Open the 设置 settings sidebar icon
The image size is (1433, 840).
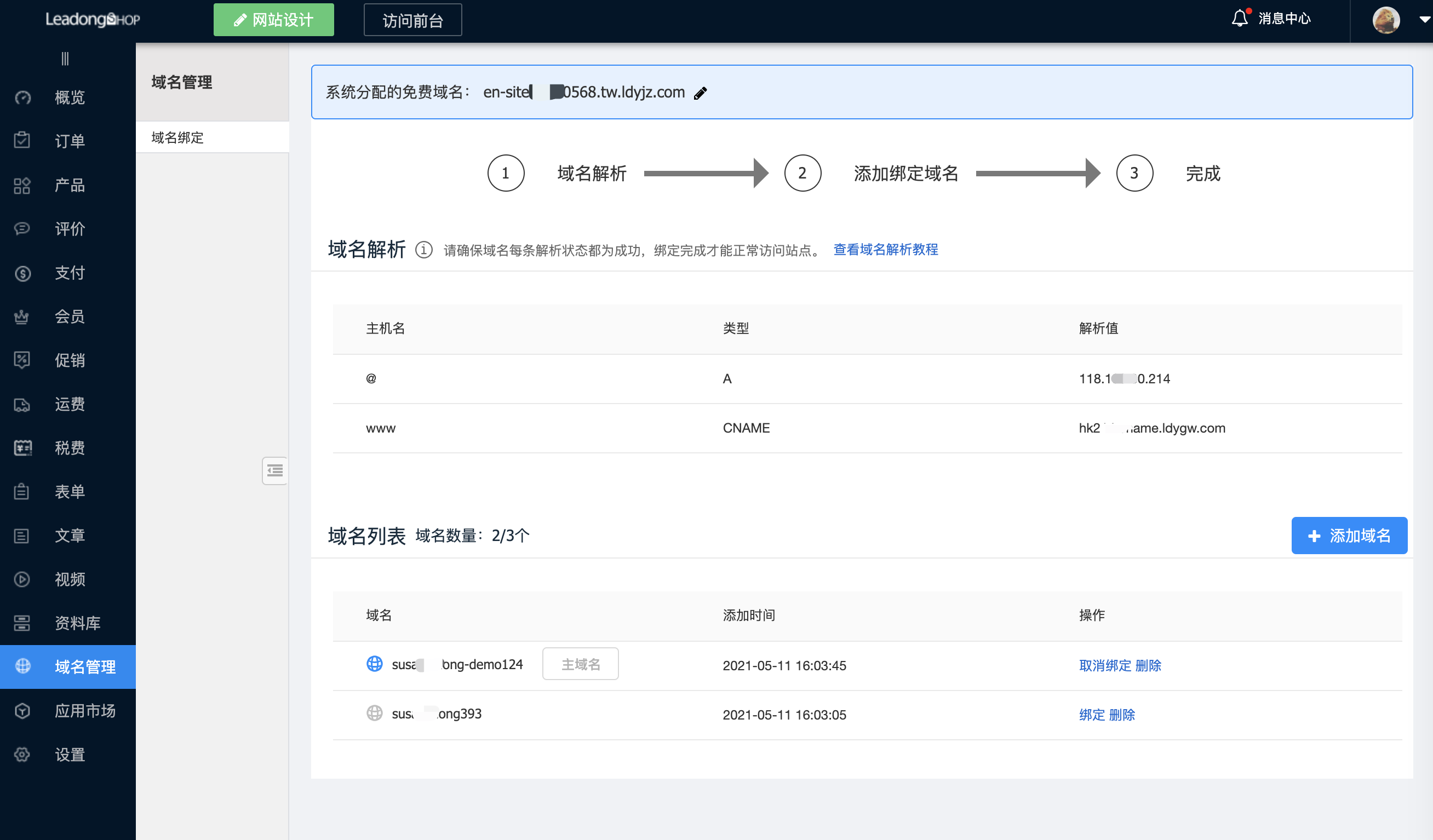coord(21,754)
